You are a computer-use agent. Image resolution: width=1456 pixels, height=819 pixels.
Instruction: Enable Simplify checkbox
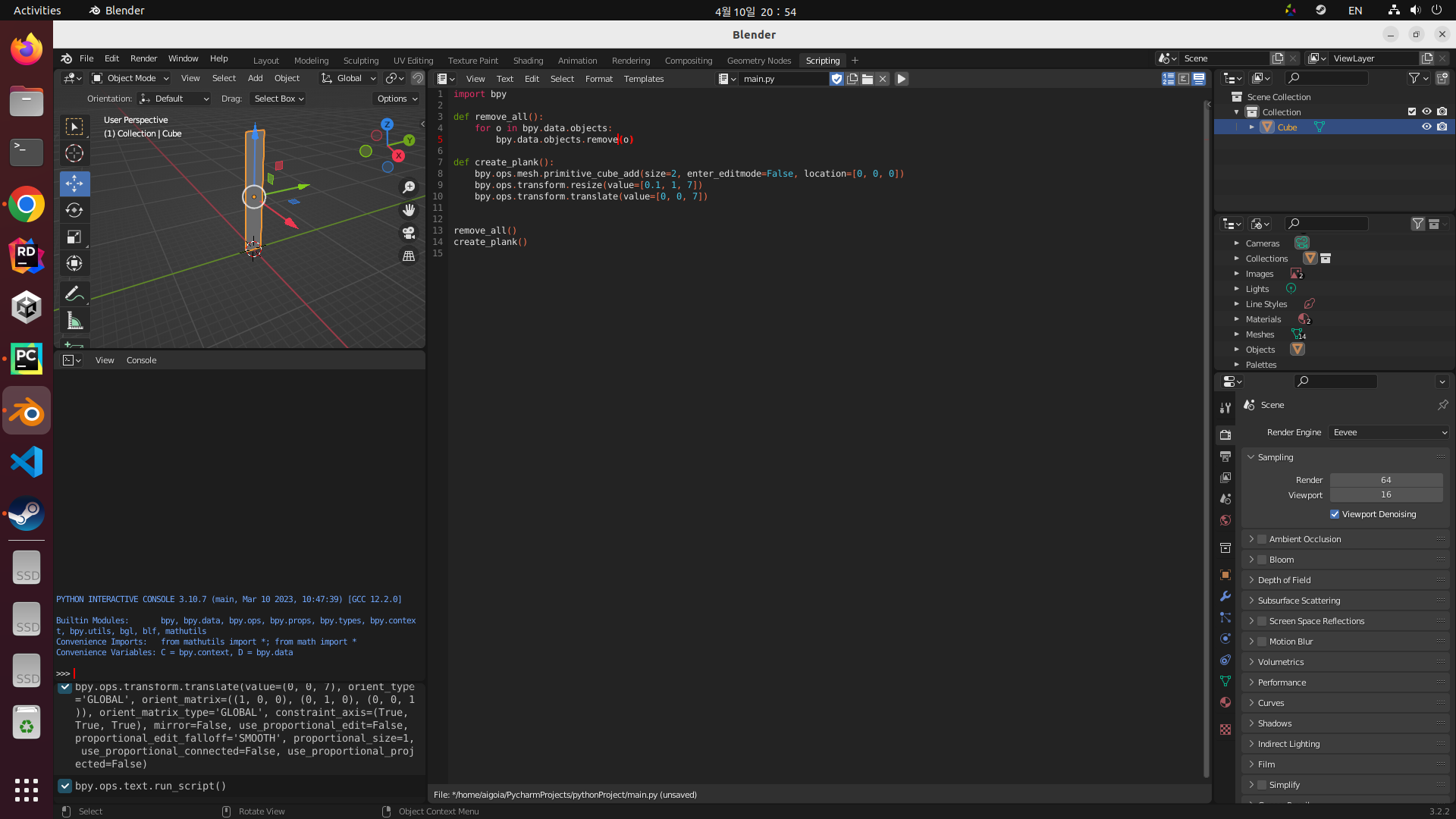pyautogui.click(x=1262, y=785)
